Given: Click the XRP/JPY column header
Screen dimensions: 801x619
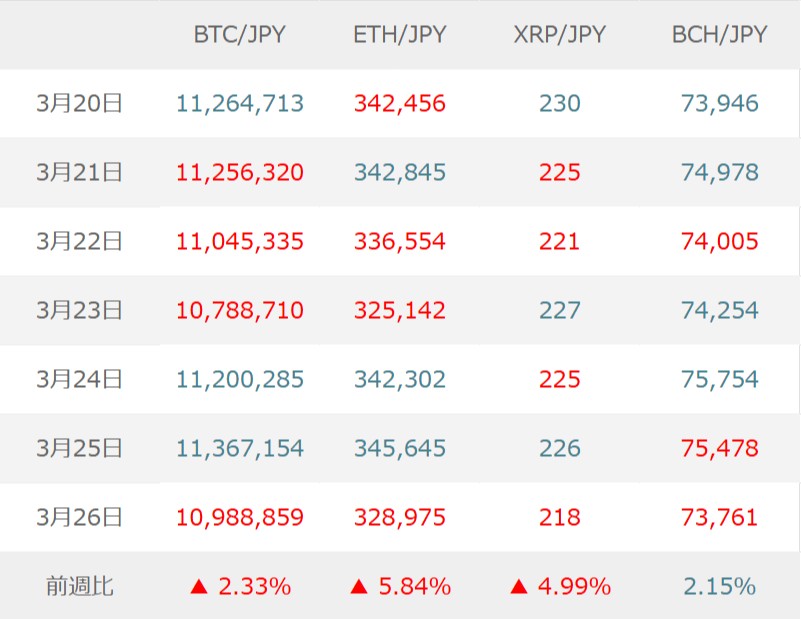Looking at the screenshot, I should [560, 35].
